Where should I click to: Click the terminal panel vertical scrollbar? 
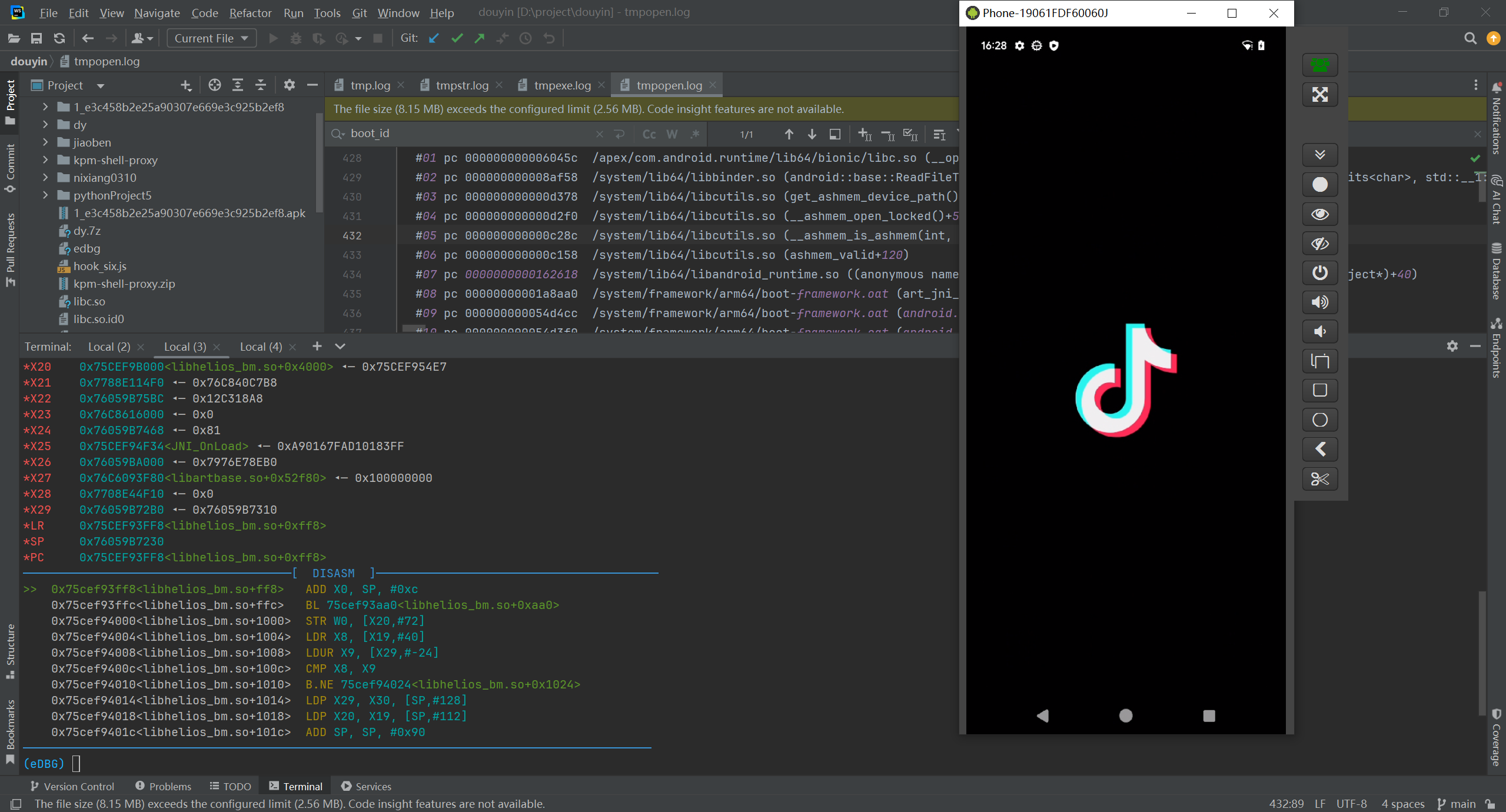1481,653
